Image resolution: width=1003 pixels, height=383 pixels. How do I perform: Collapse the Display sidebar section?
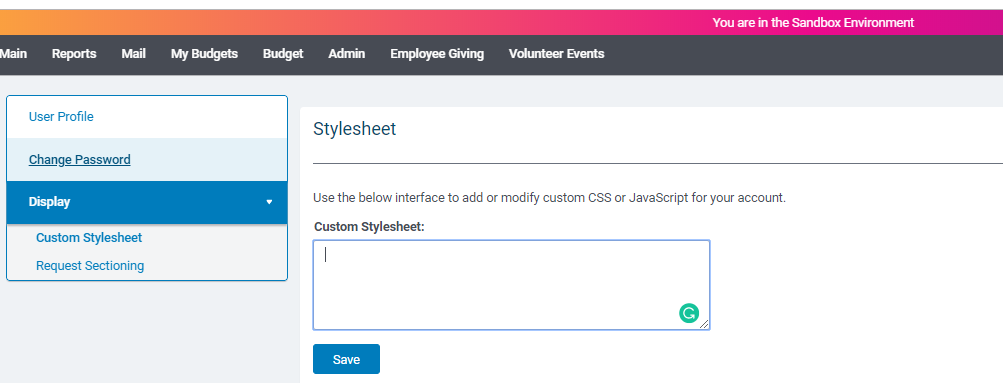(147, 202)
